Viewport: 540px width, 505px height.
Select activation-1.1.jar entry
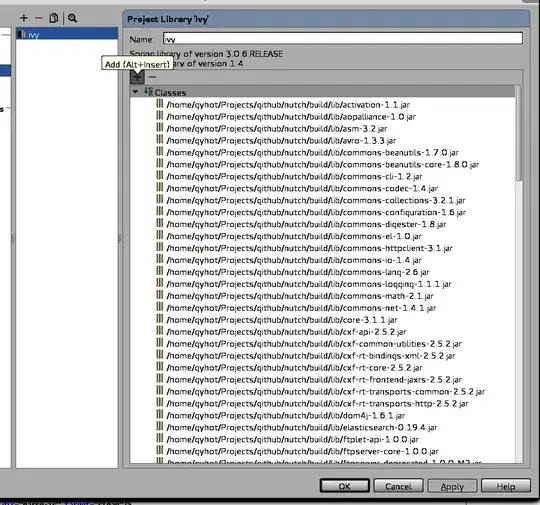288,105
